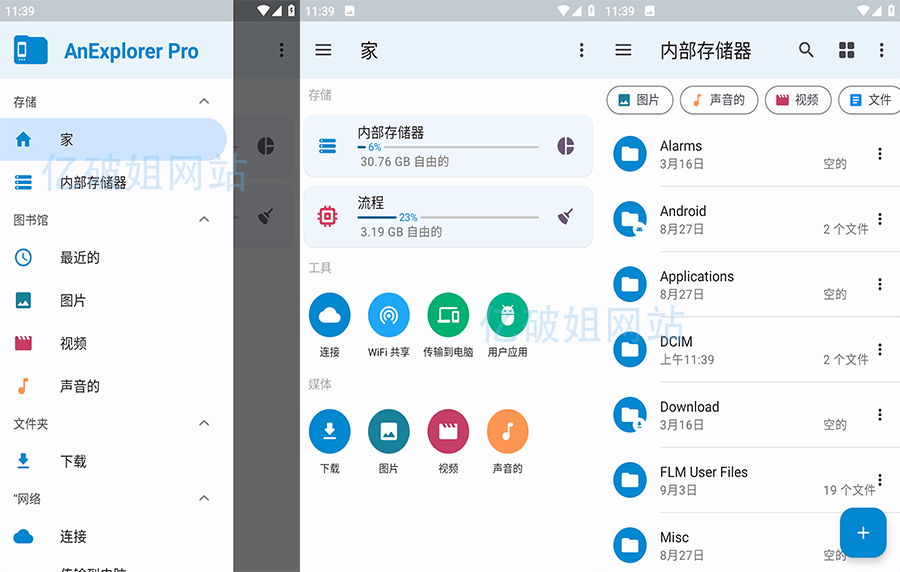
Task: Open 内部存储器 storage card
Action: pos(448,146)
